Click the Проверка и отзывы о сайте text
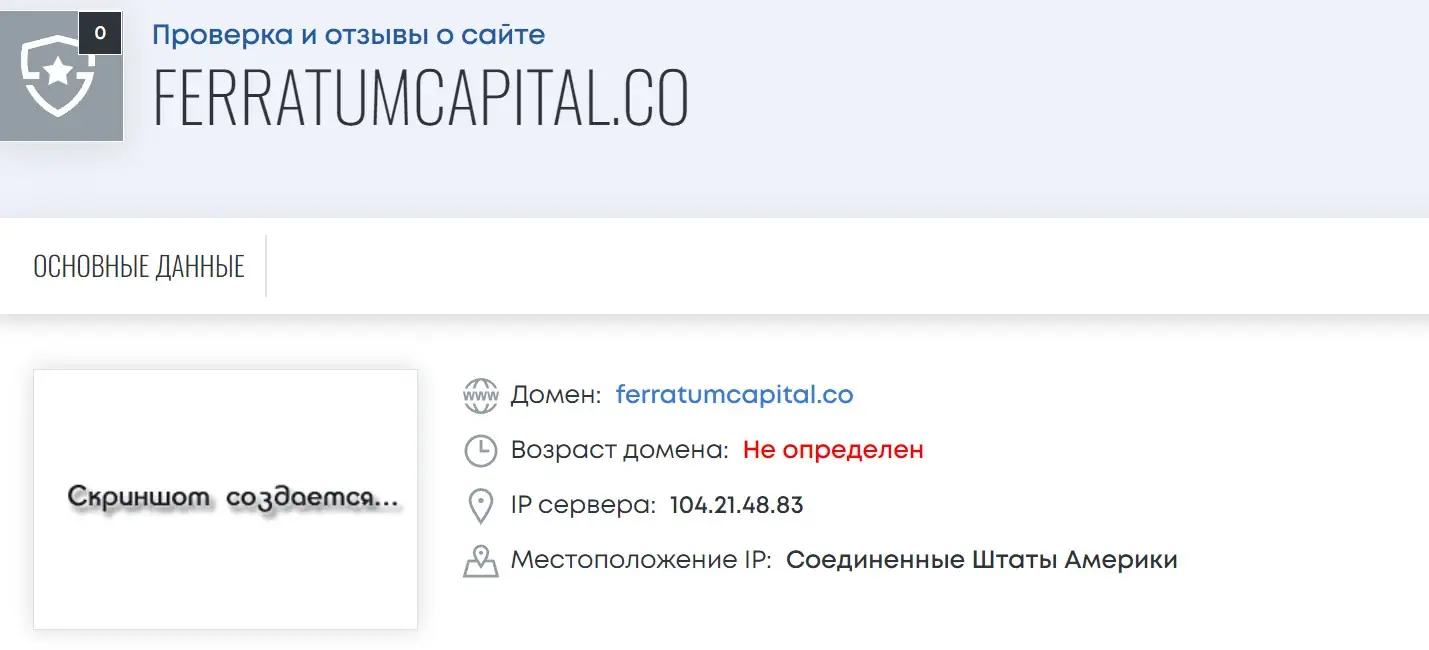The image size is (1429, 650). [x=349, y=35]
